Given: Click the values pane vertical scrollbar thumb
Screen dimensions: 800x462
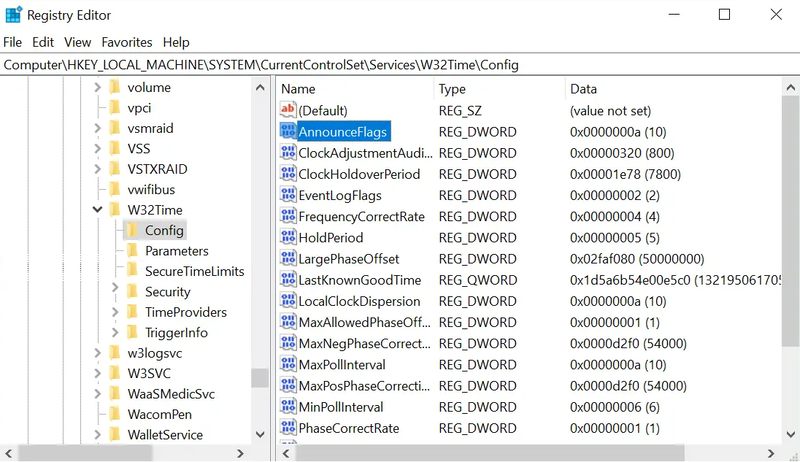Looking at the screenshot, I should pyautogui.click(x=790, y=221).
